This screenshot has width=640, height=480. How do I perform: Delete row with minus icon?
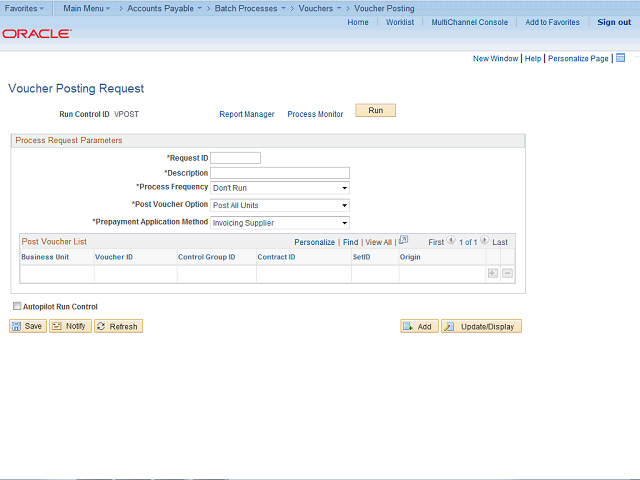tap(507, 273)
